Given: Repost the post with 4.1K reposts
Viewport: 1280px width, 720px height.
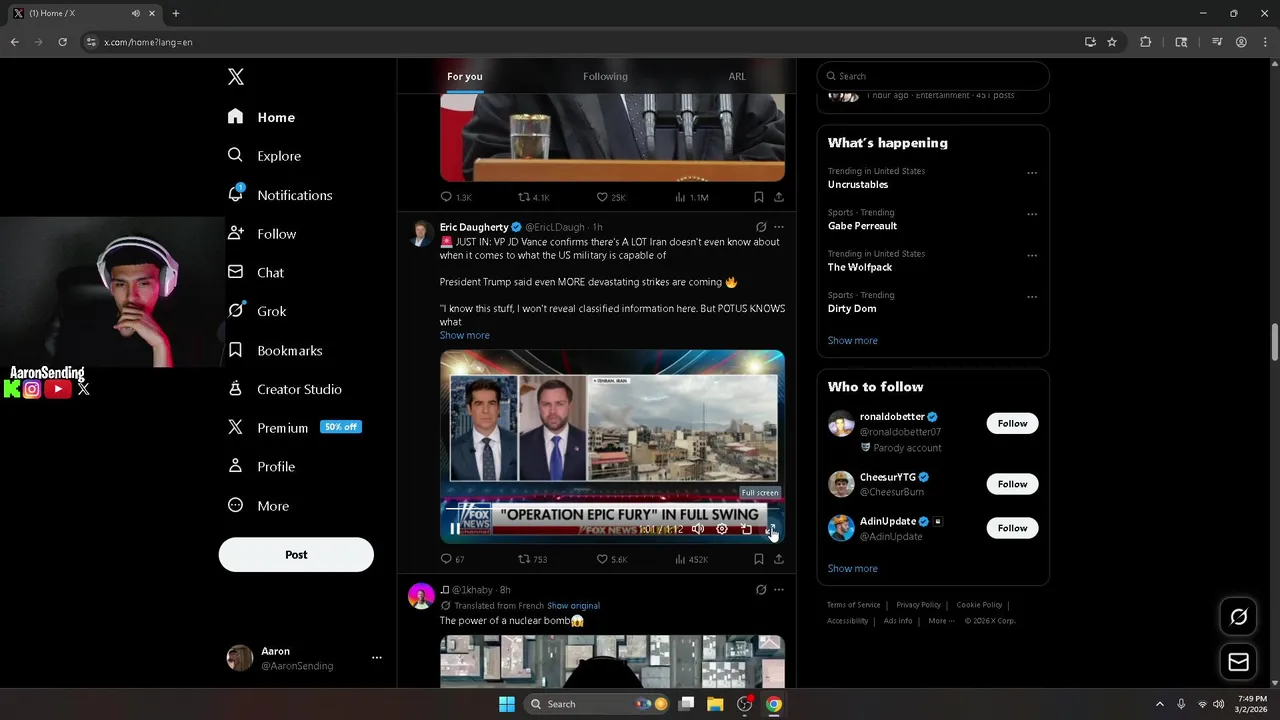Looking at the screenshot, I should coord(533,197).
